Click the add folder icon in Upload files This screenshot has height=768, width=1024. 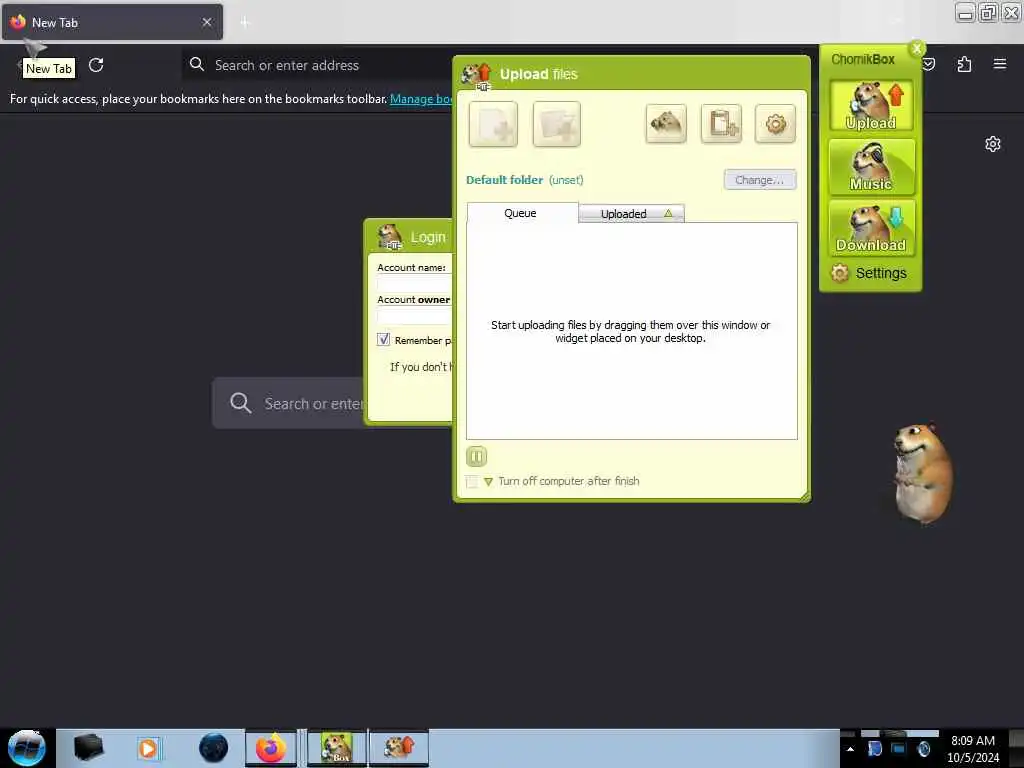(x=556, y=124)
